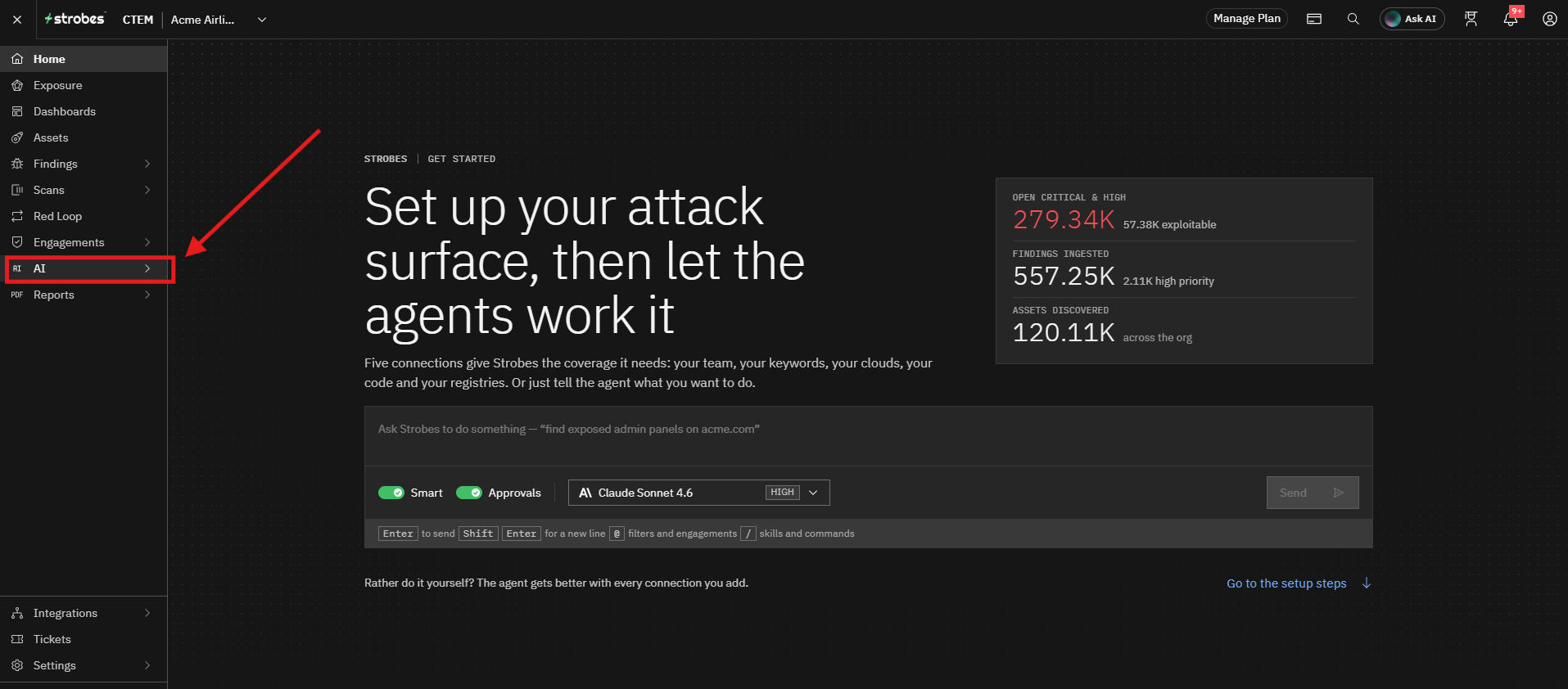The height and width of the screenshot is (689, 1568).
Task: Open Tickets from the sidebar
Action: tap(84, 639)
